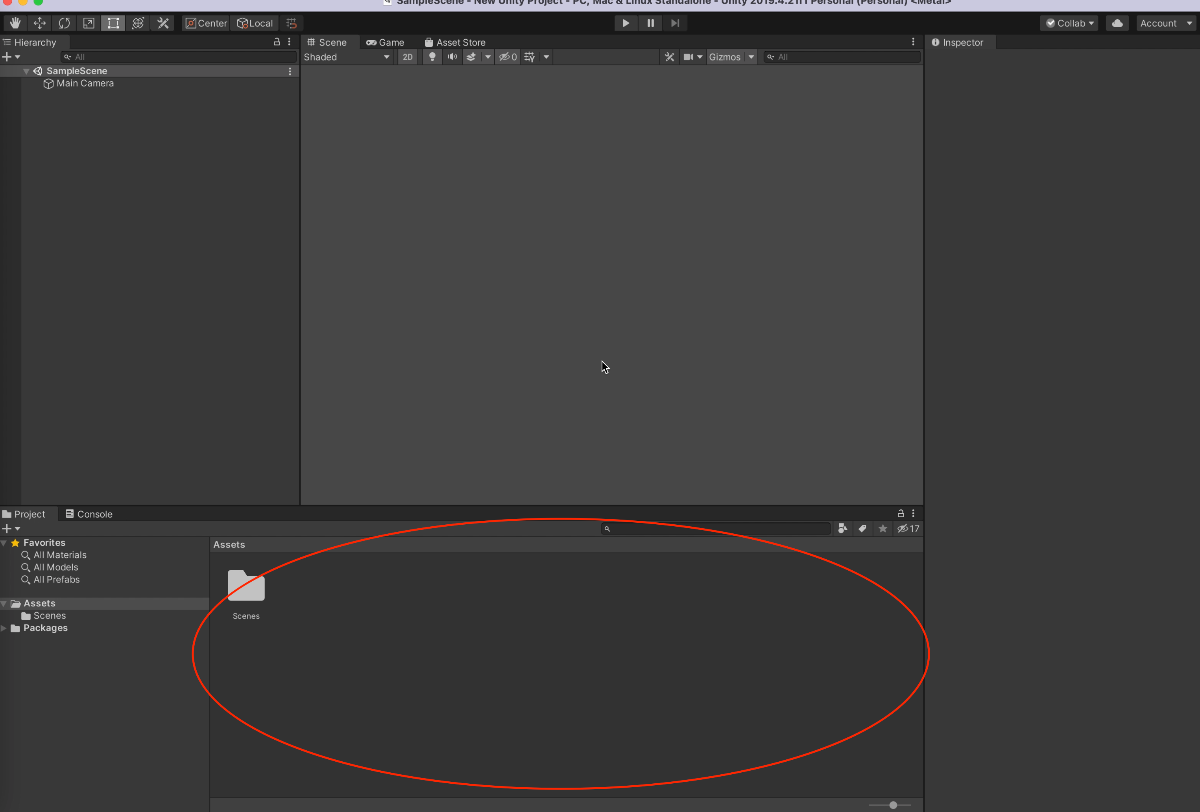Switch to the Game tab
The width and height of the screenshot is (1200, 812).
click(385, 42)
